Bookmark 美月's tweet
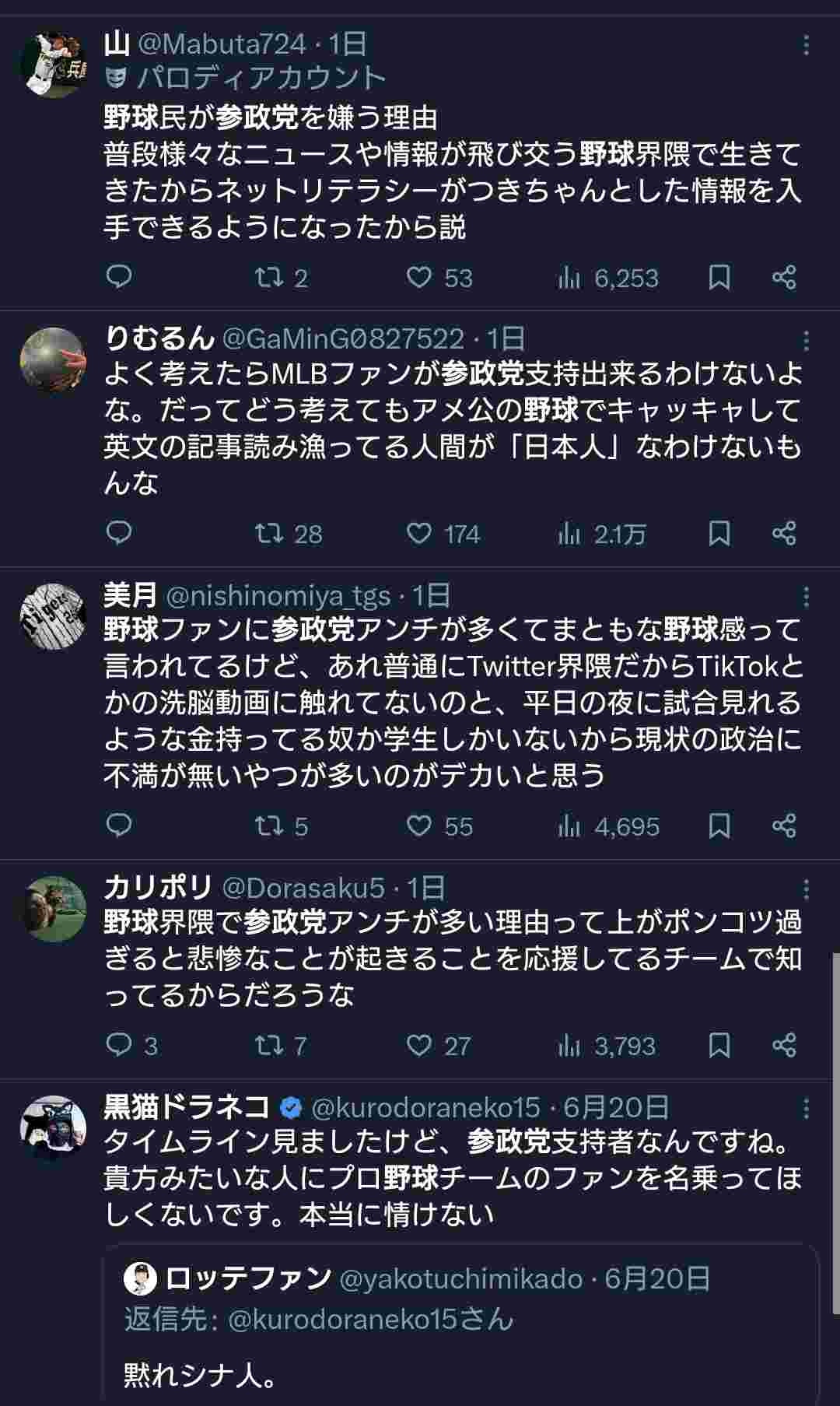This screenshot has height=1406, width=840. tap(719, 826)
